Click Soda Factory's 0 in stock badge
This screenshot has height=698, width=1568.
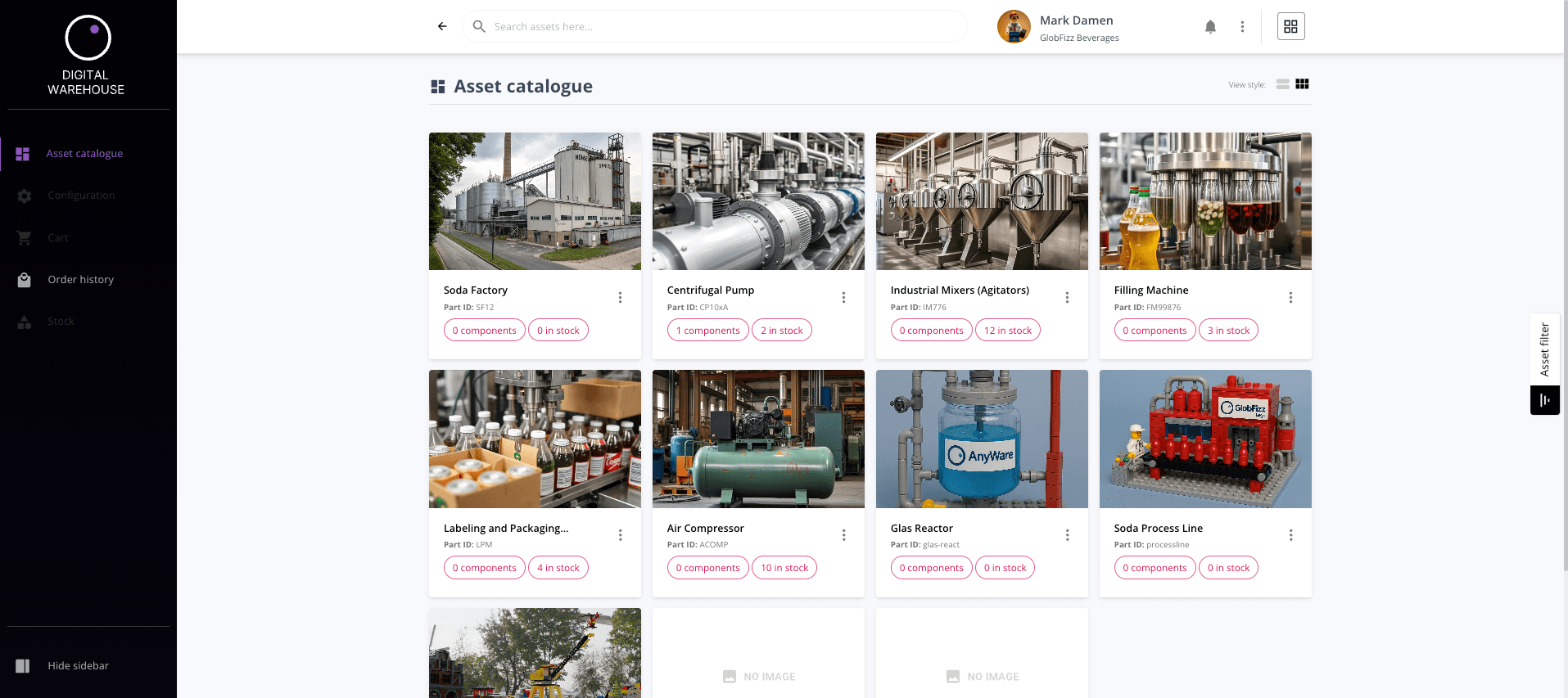558,330
